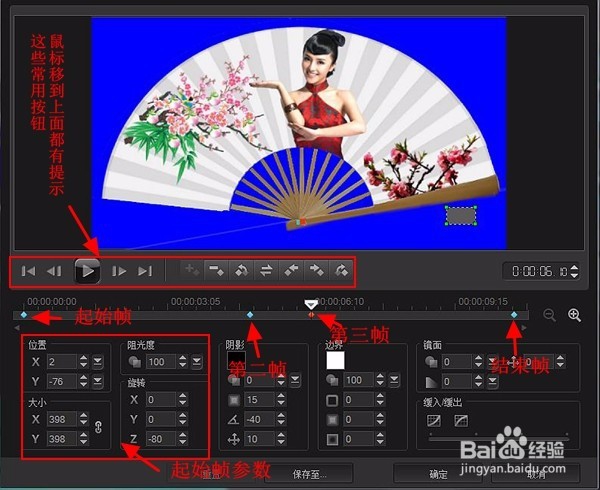This screenshot has height=490, width=600.
Task: Select the ending keyframe diamond on the timeline
Action: pyautogui.click(x=514, y=314)
